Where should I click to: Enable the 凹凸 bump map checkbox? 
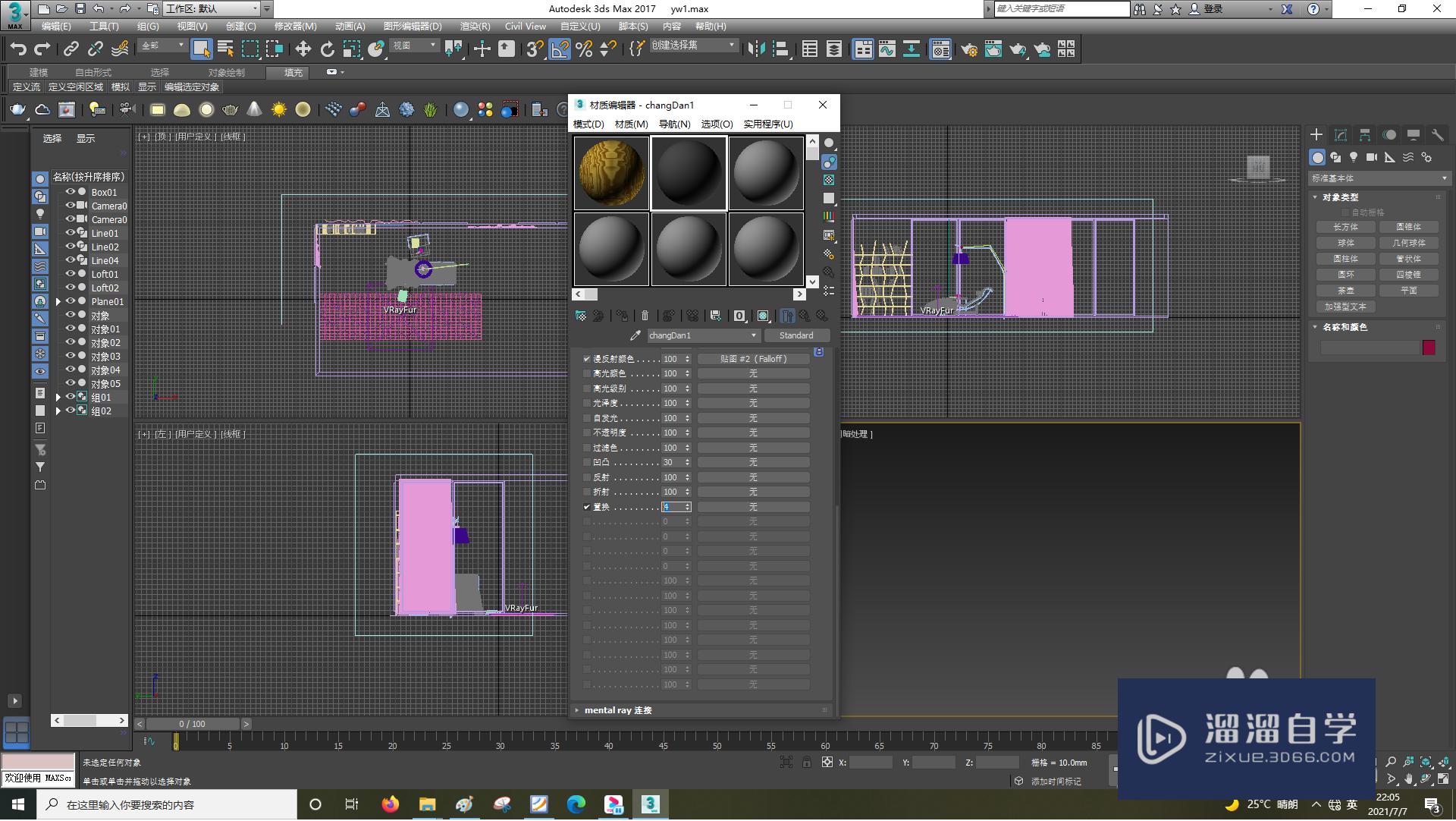(586, 462)
